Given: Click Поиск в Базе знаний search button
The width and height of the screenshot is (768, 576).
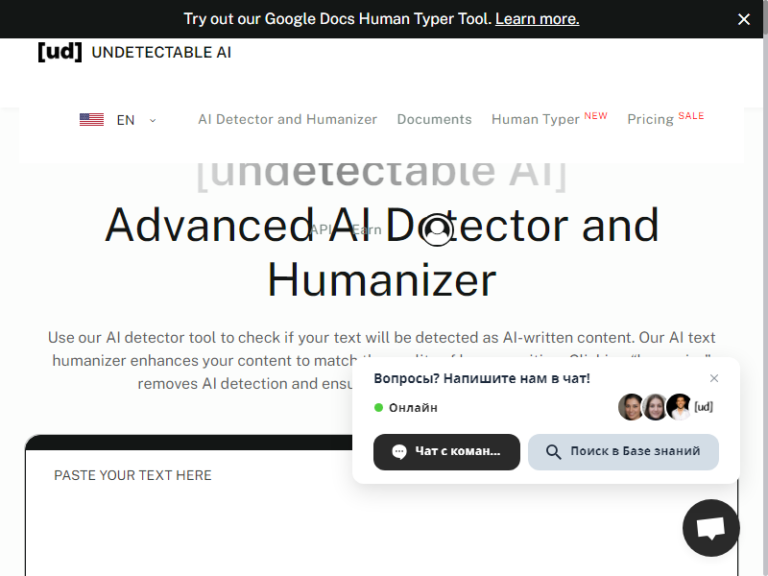Looking at the screenshot, I should (x=623, y=452).
